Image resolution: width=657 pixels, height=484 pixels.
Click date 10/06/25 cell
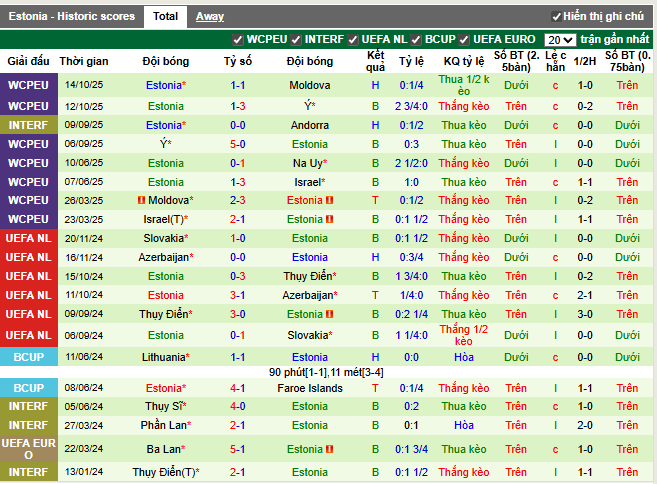coord(84,163)
